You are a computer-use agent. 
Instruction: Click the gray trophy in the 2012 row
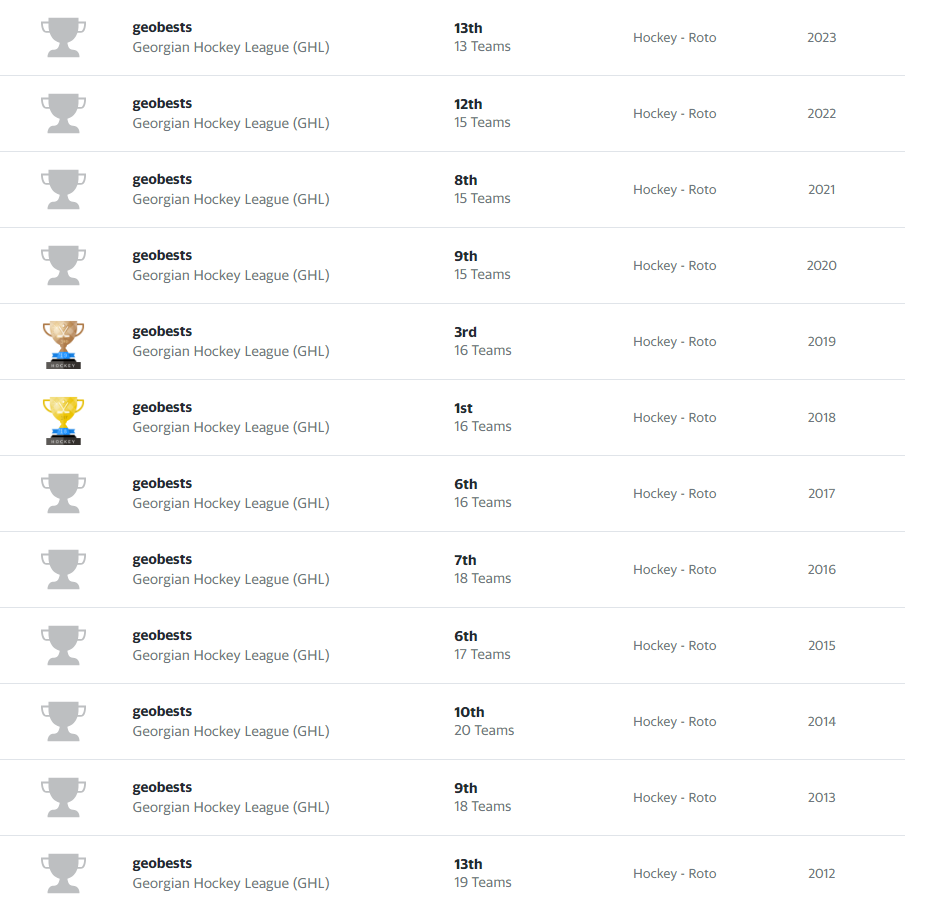point(63,874)
